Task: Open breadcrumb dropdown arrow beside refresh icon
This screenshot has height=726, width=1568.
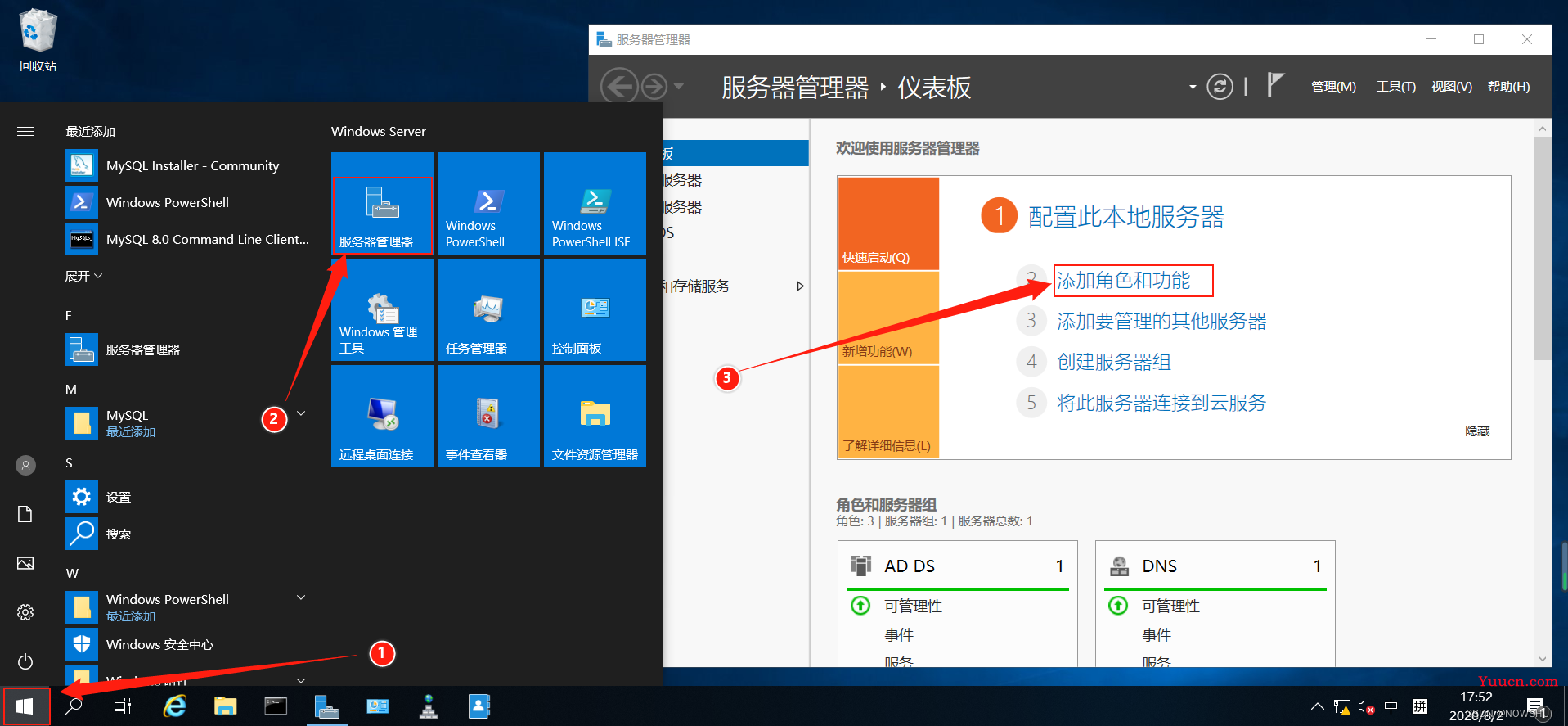Action: (1192, 87)
